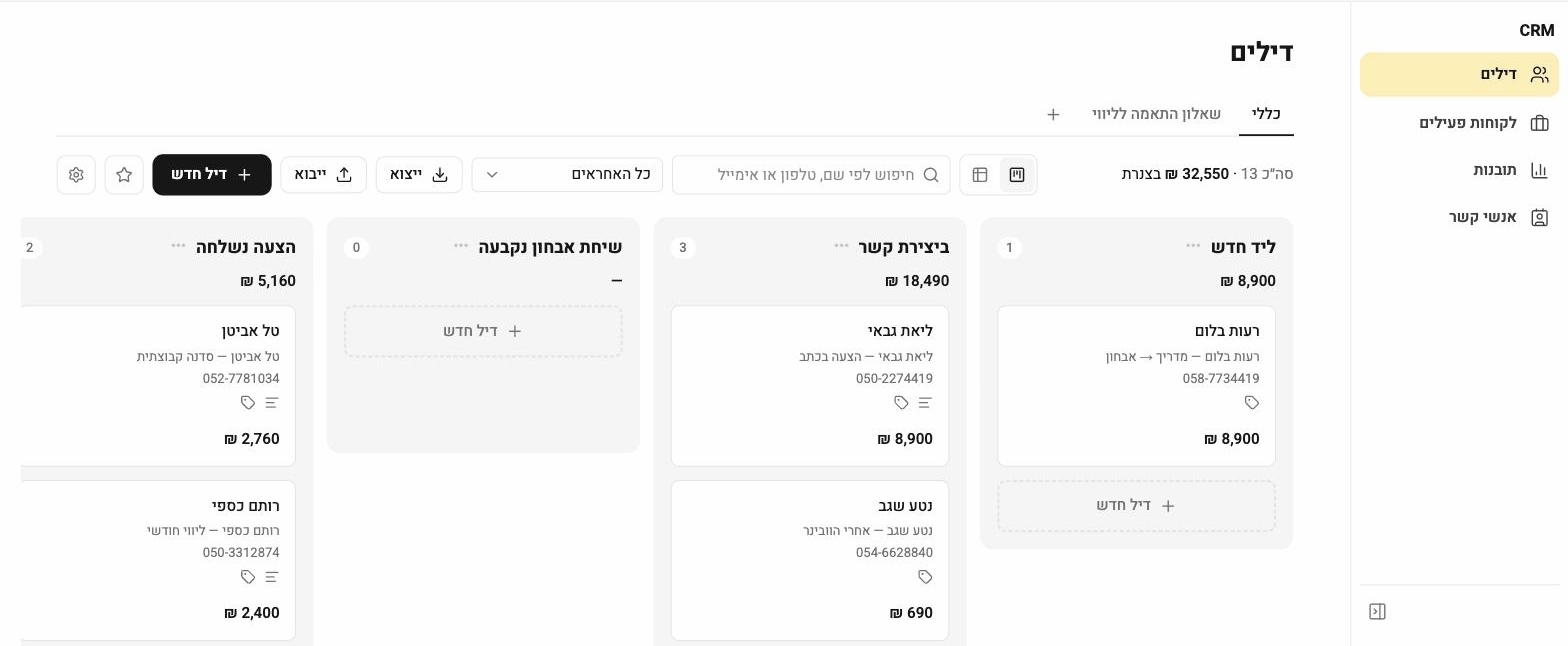Click the אנשי קשר contact icon
Viewport: 1568px width, 646px height.
coord(1539,217)
